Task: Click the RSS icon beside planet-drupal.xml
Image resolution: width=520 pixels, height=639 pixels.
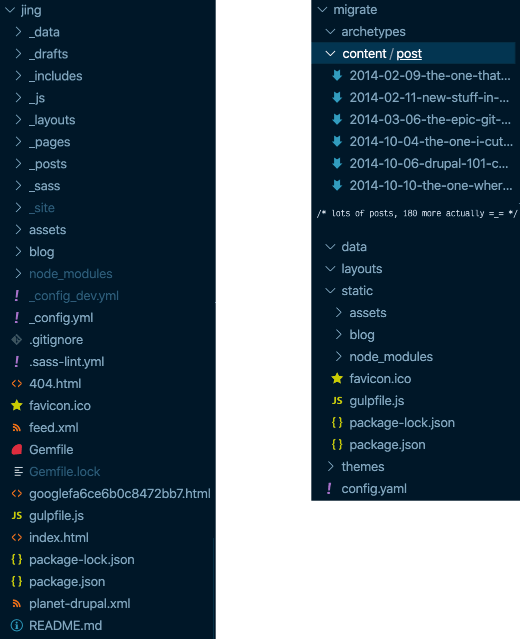Action: [17, 604]
